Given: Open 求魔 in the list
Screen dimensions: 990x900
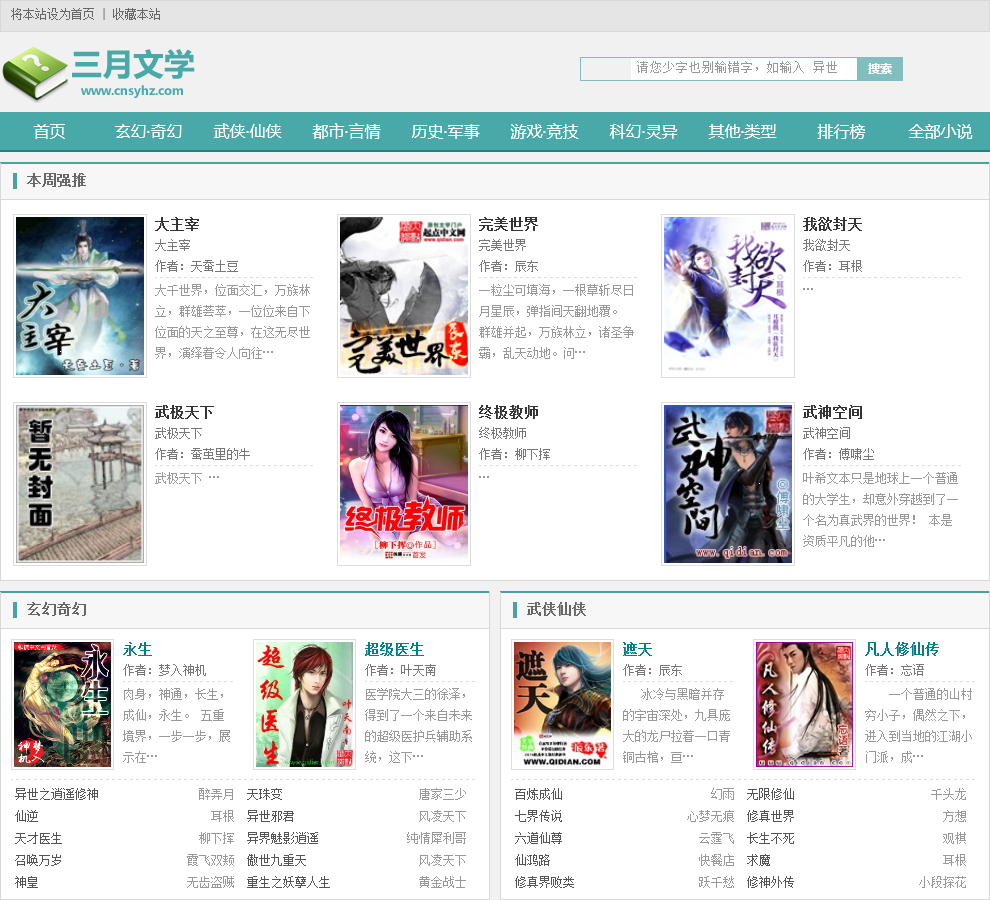Looking at the screenshot, I should (758, 860).
